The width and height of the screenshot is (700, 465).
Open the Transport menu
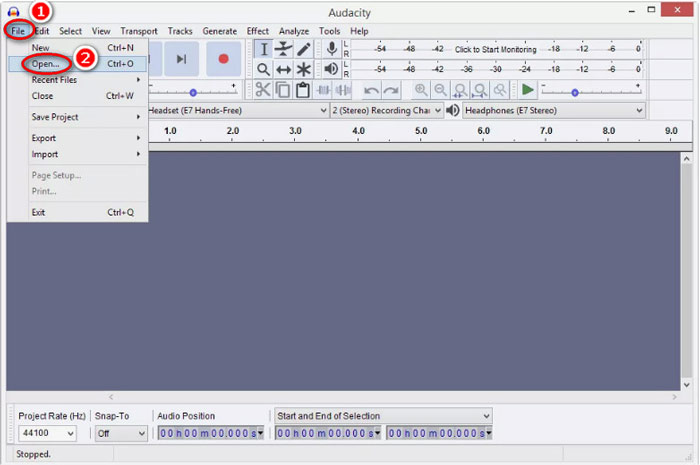click(139, 31)
